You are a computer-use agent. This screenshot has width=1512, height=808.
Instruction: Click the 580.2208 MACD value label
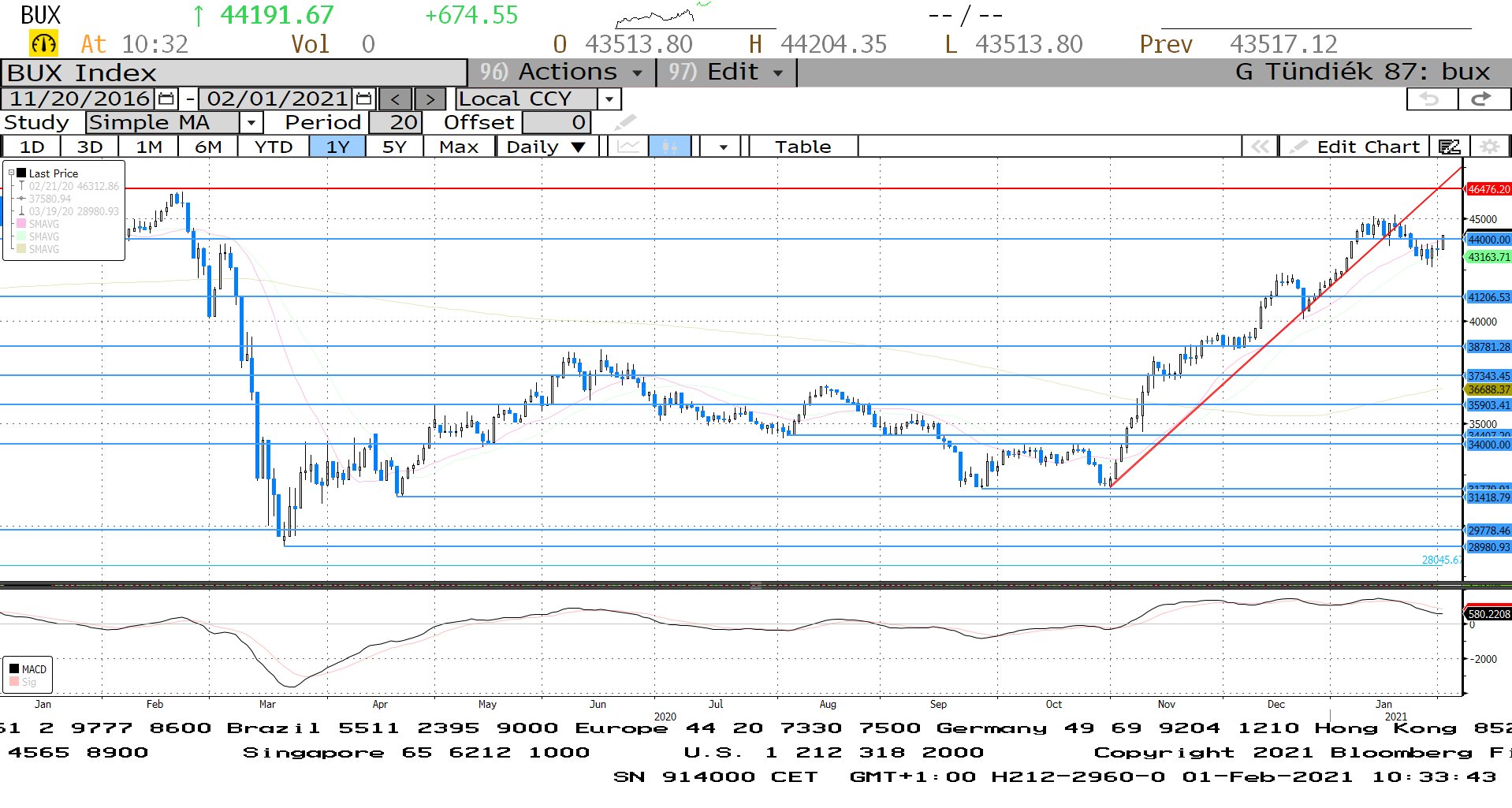1488,614
